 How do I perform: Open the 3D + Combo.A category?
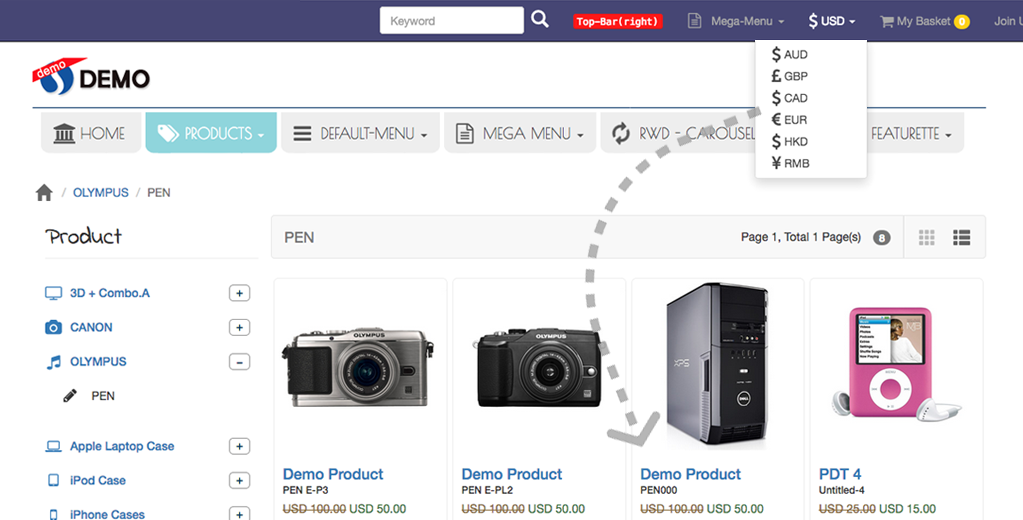tap(110, 293)
